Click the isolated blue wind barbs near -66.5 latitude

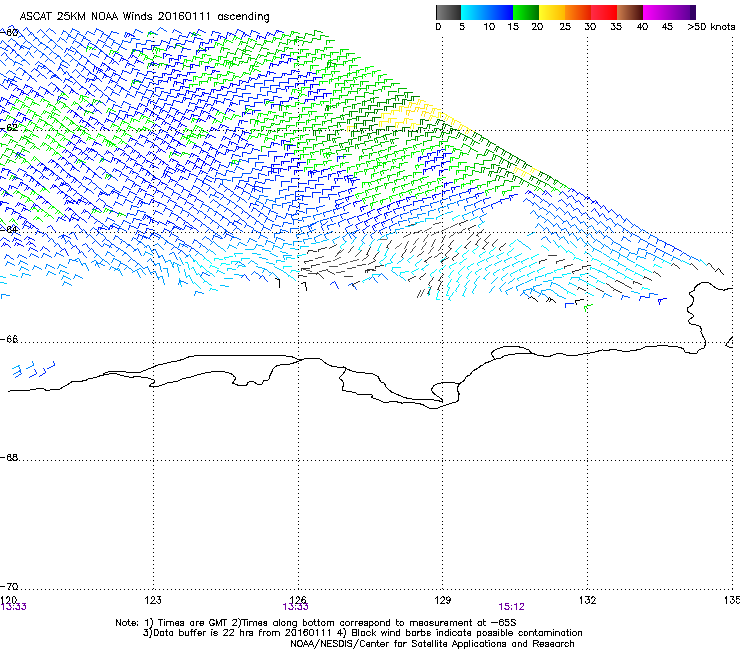[32, 369]
